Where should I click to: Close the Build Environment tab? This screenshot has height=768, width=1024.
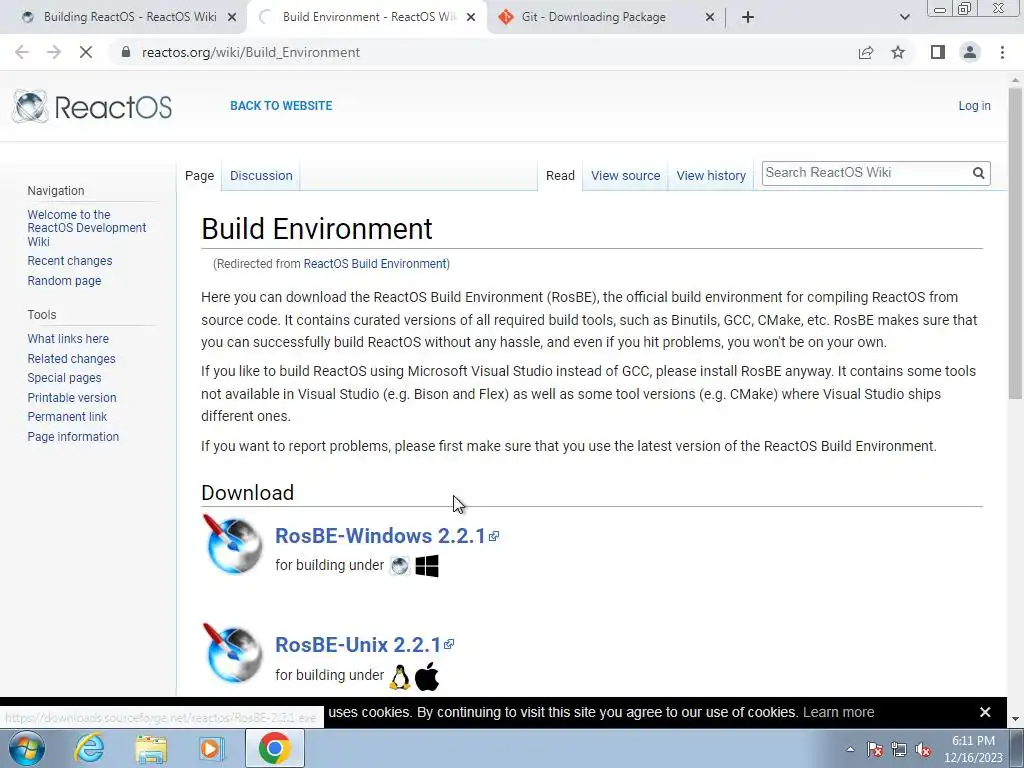pos(471,17)
